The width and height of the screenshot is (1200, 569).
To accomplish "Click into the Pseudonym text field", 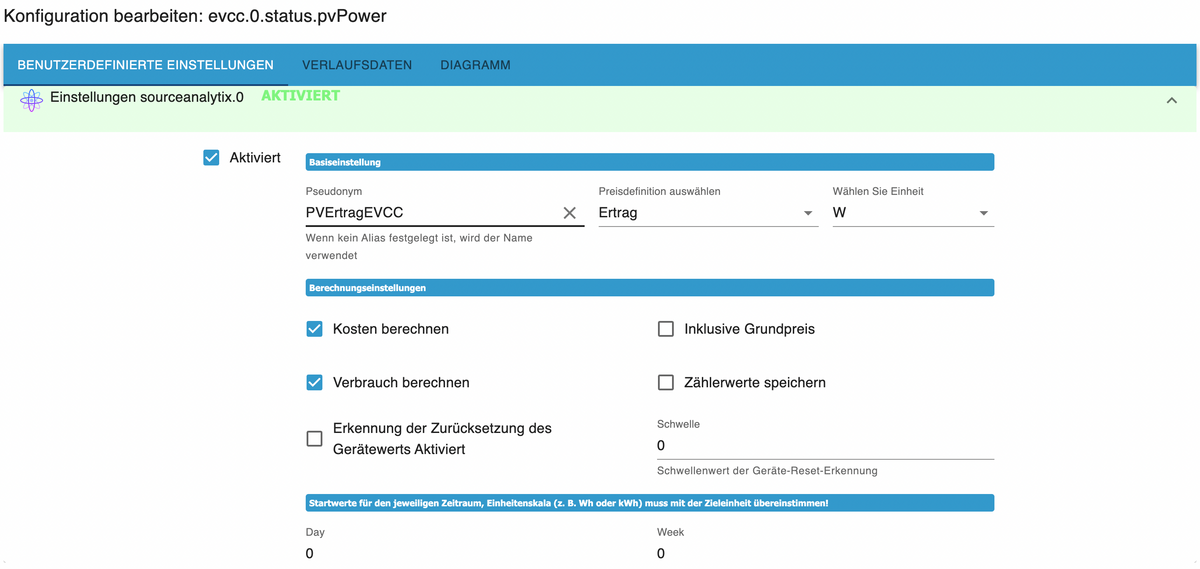I will 432,213.
